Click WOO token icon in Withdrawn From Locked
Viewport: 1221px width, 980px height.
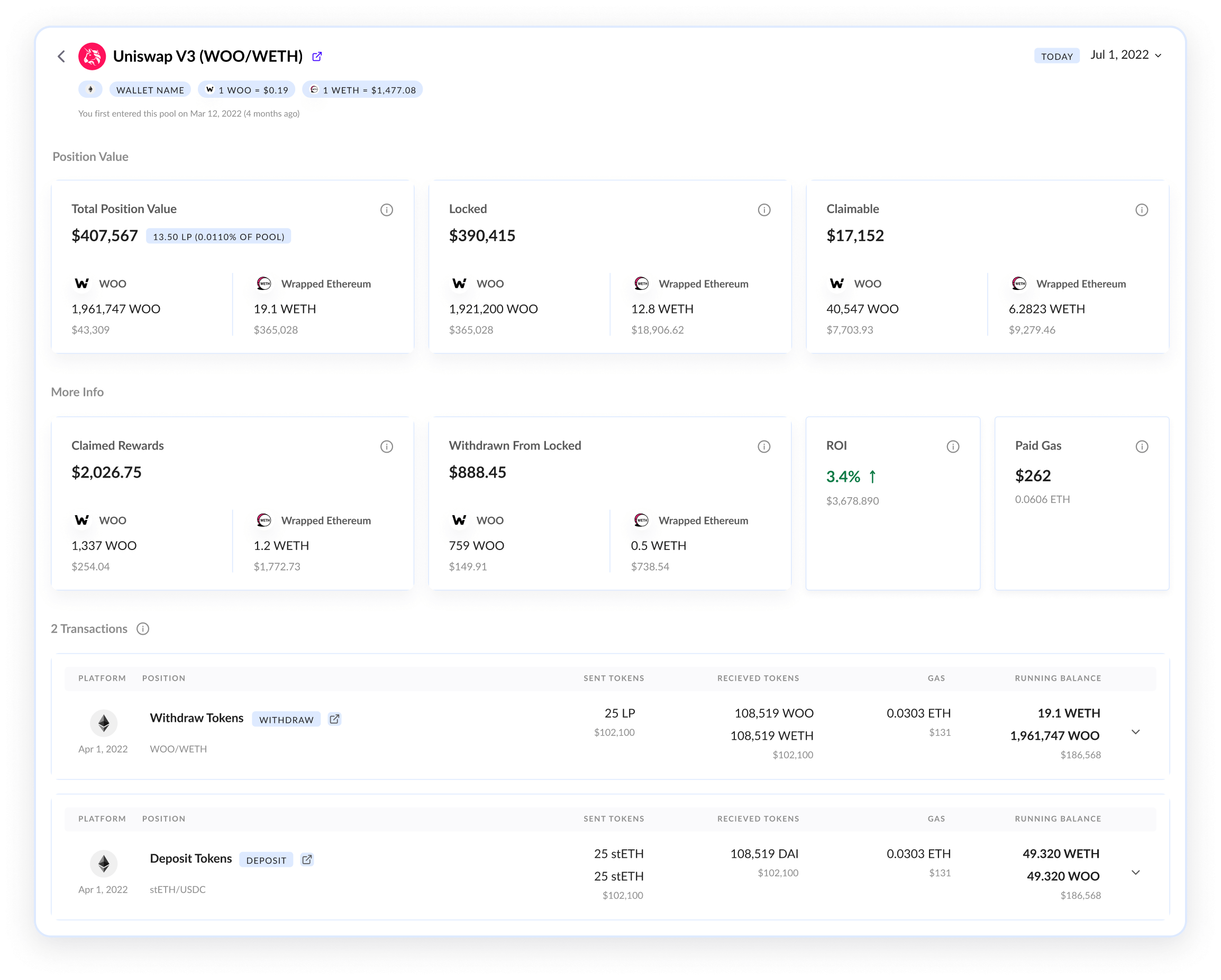459,520
